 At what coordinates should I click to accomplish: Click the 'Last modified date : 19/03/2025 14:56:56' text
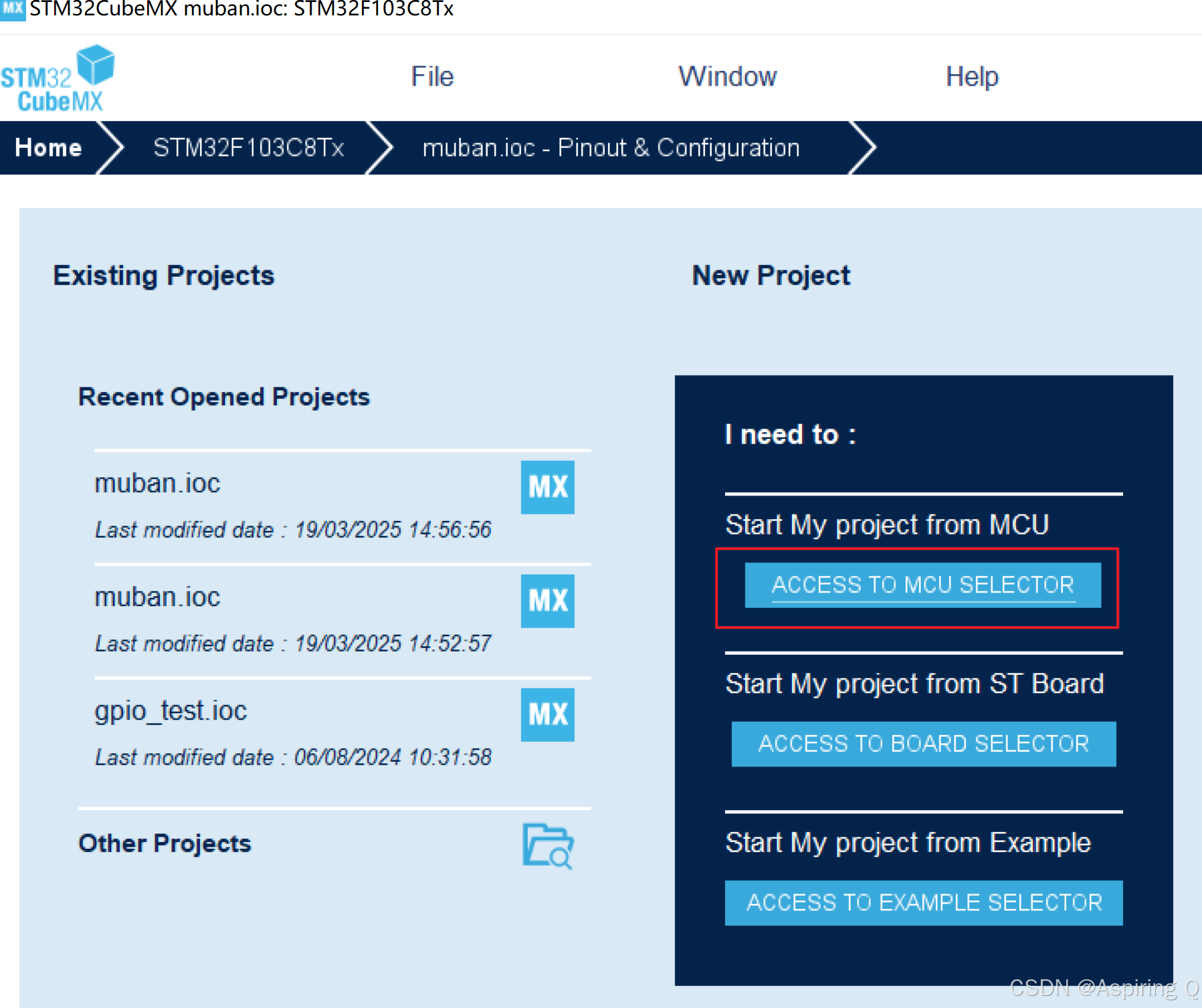pos(293,530)
